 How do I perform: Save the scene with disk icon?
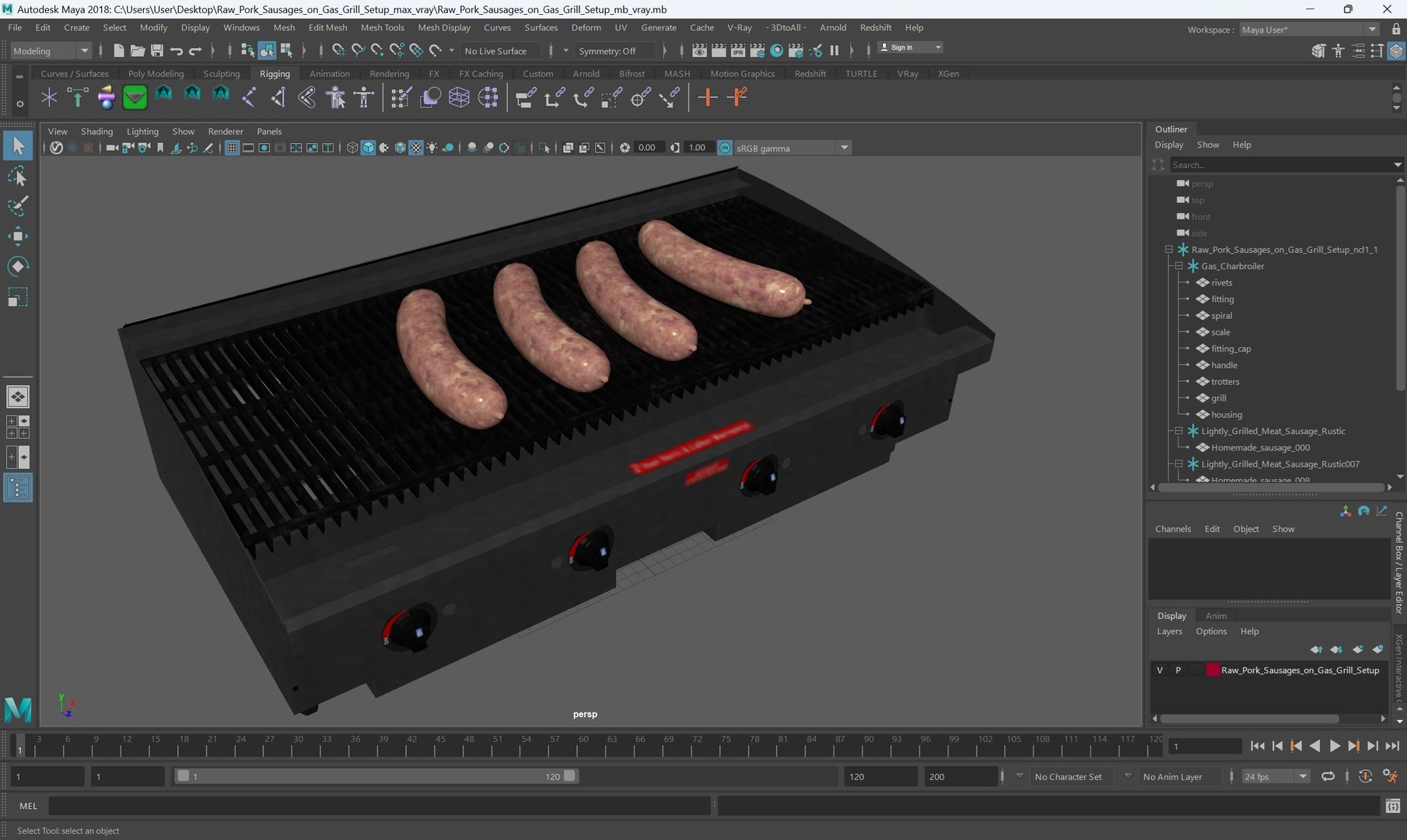click(x=157, y=51)
